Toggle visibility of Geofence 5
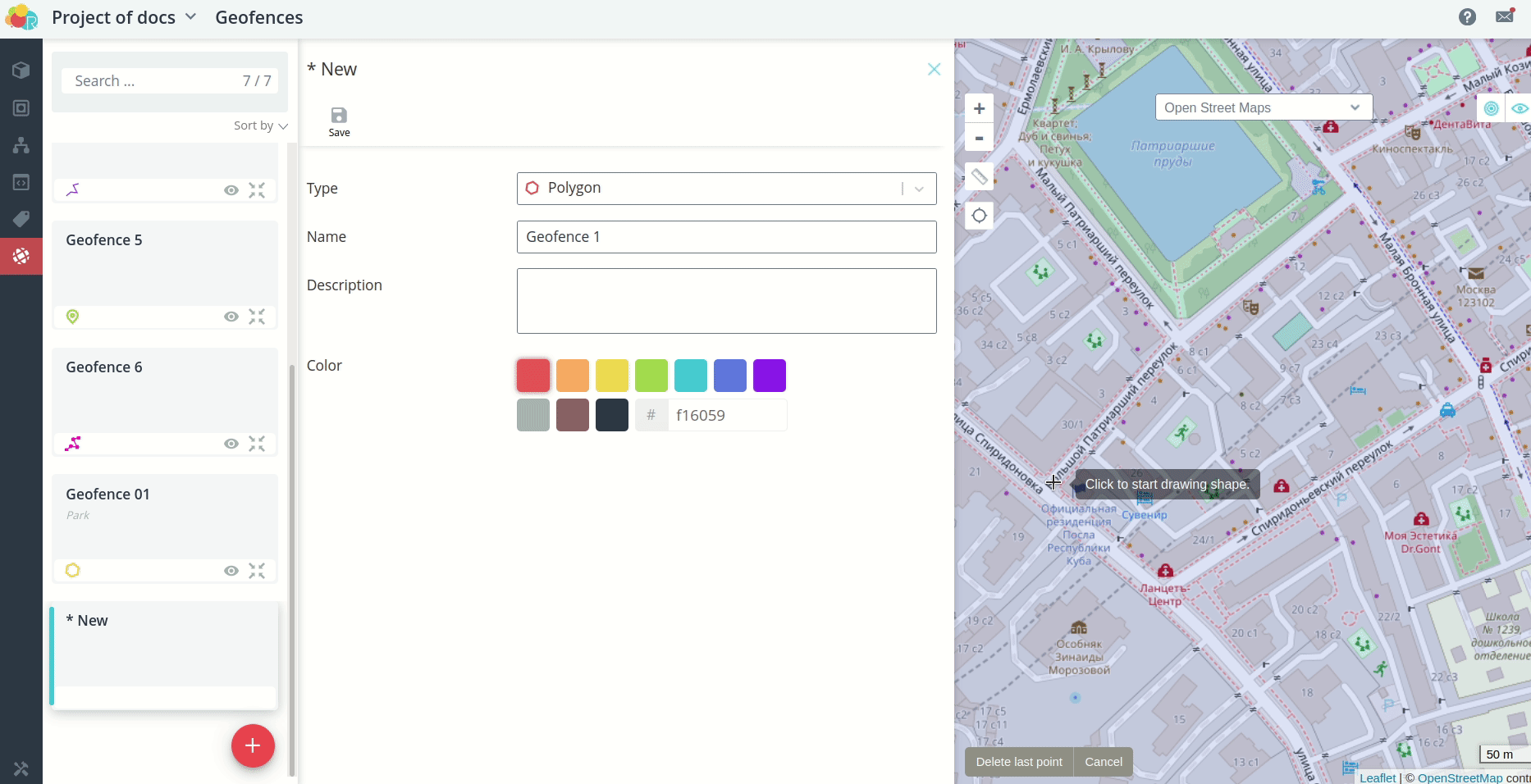 point(231,317)
